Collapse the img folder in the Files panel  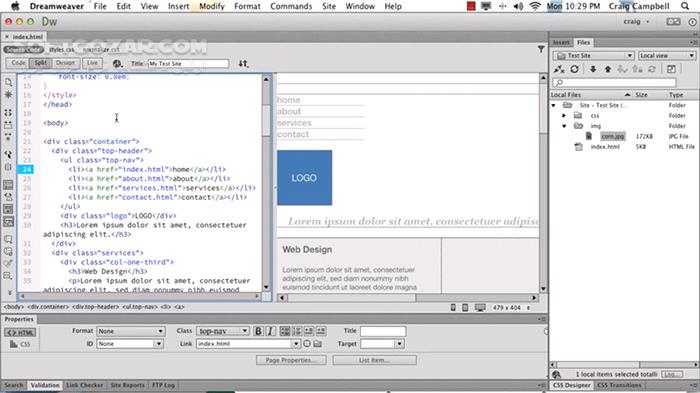[564, 126]
